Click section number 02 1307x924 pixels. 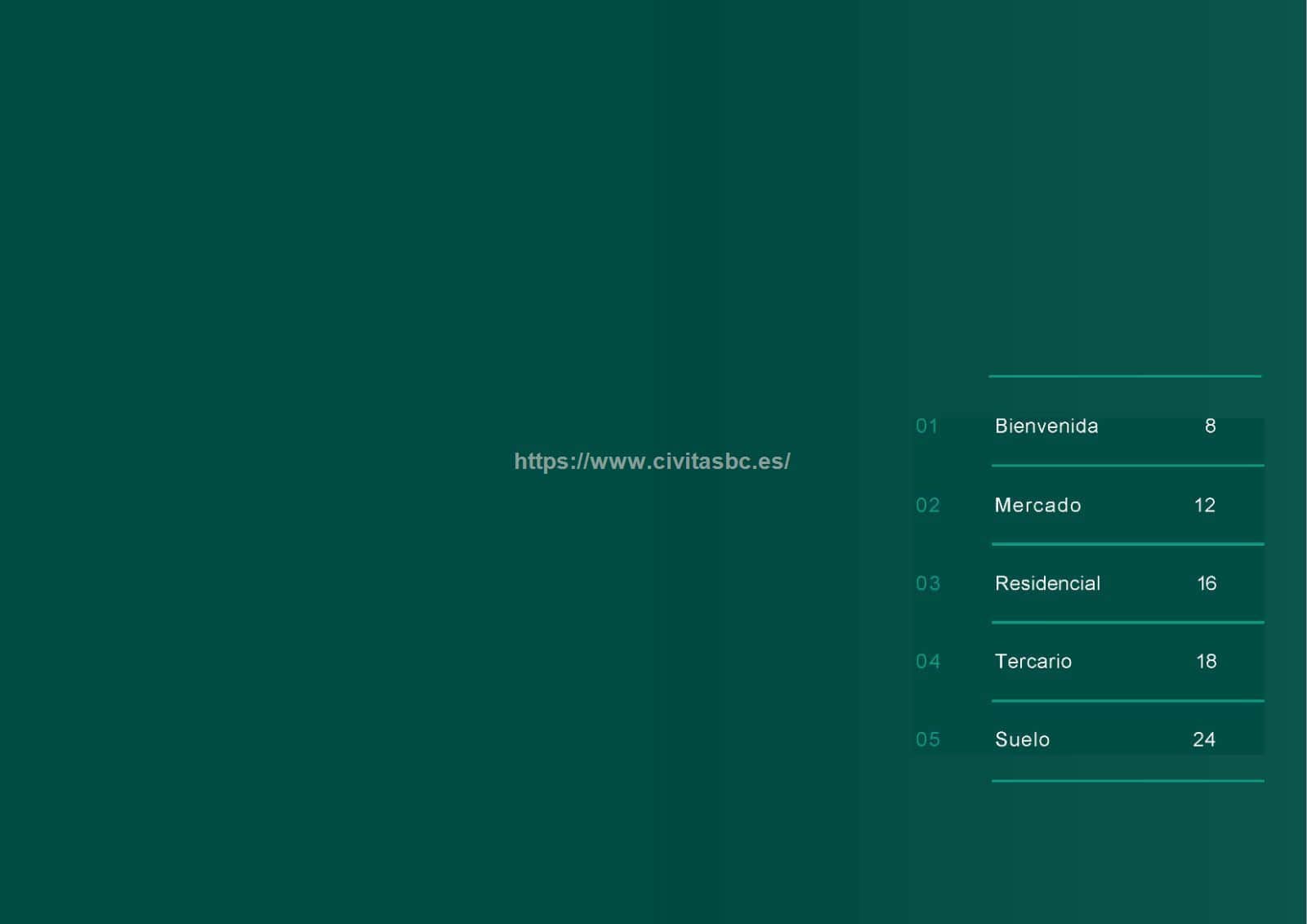(x=927, y=506)
